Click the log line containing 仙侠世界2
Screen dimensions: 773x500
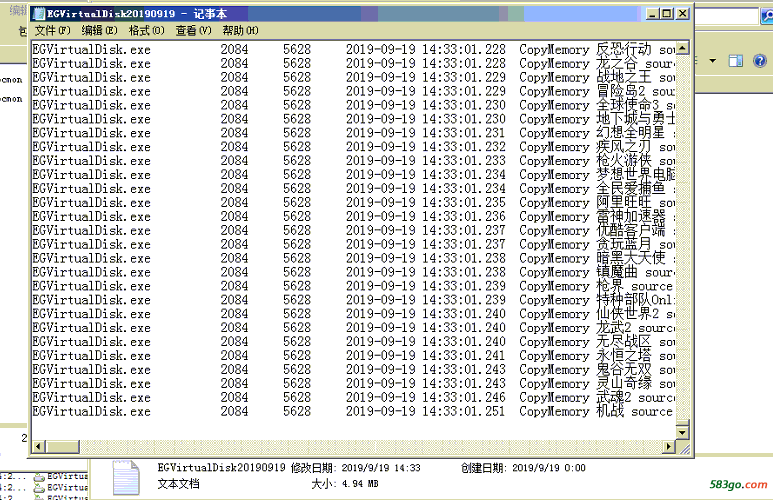353,314
